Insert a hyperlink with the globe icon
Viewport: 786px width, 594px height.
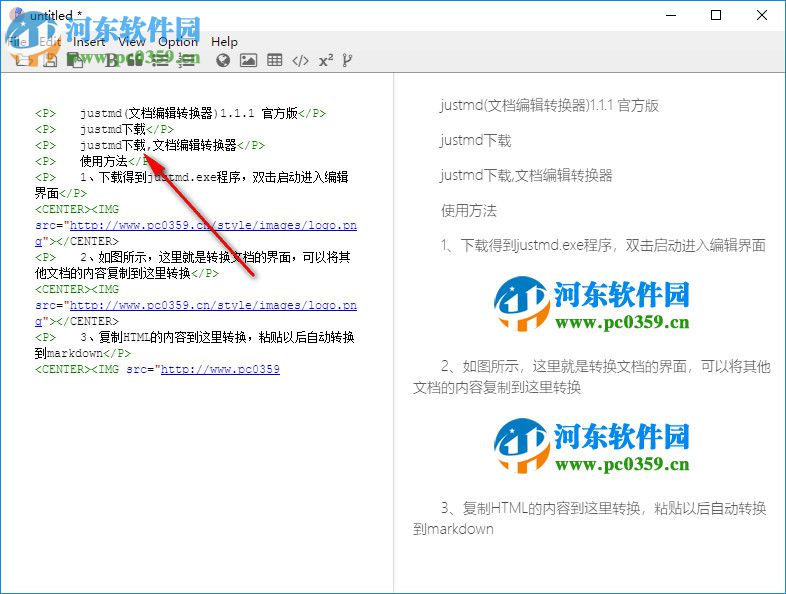[x=223, y=61]
